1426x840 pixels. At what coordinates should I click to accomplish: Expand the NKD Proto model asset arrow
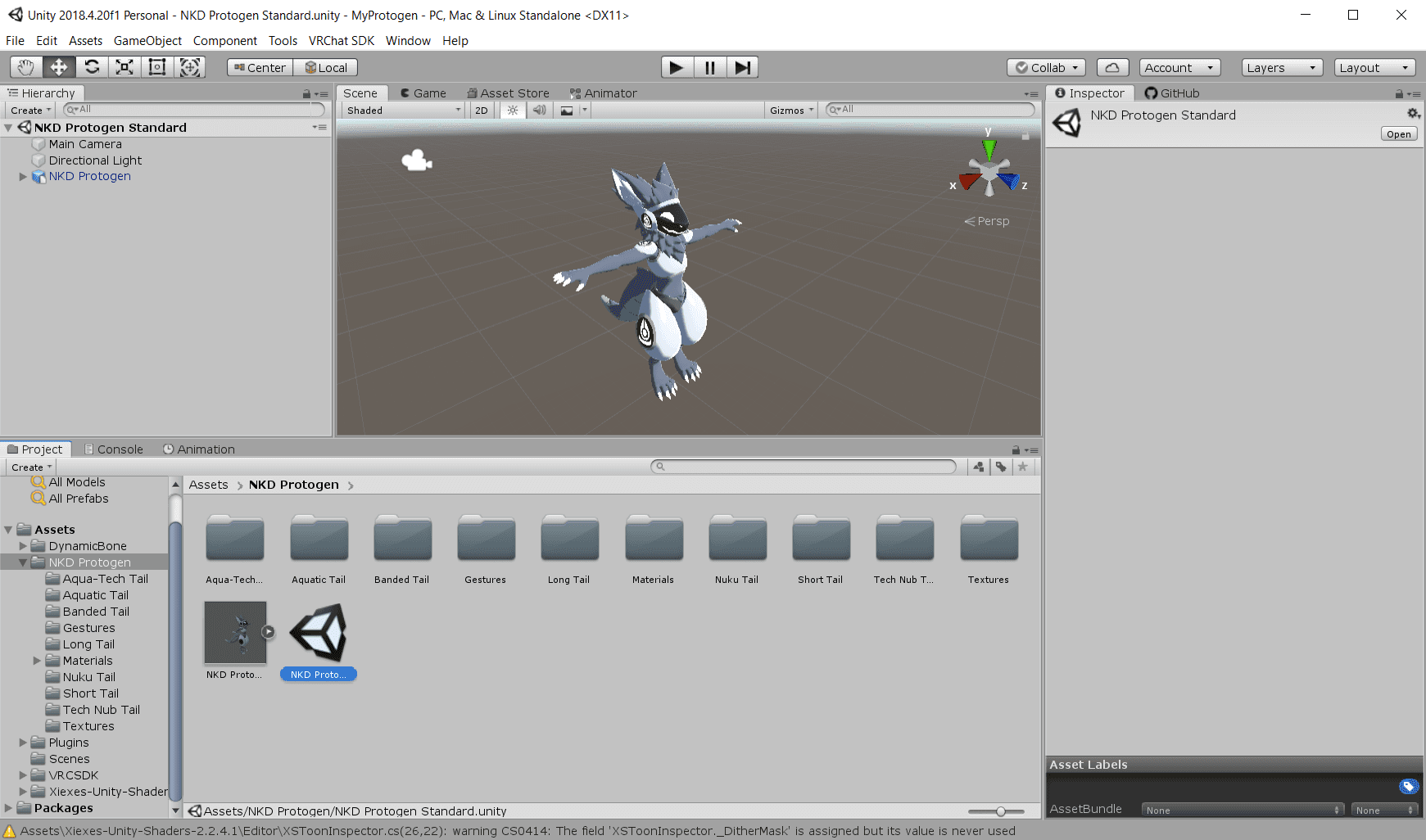268,632
